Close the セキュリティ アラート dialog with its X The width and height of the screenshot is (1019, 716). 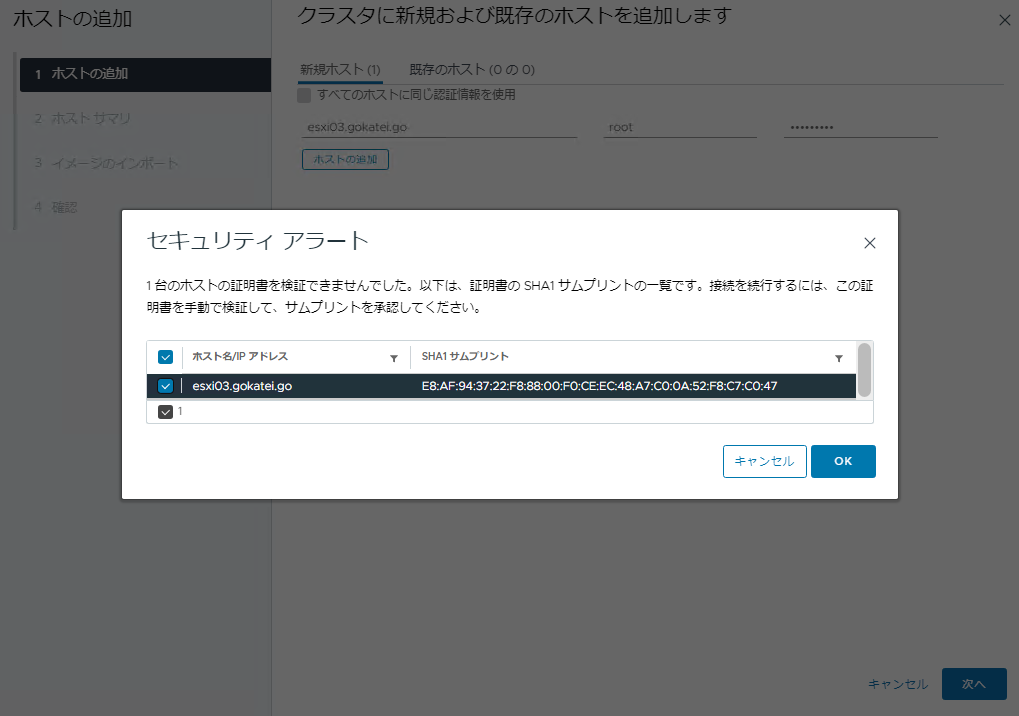coord(869,242)
